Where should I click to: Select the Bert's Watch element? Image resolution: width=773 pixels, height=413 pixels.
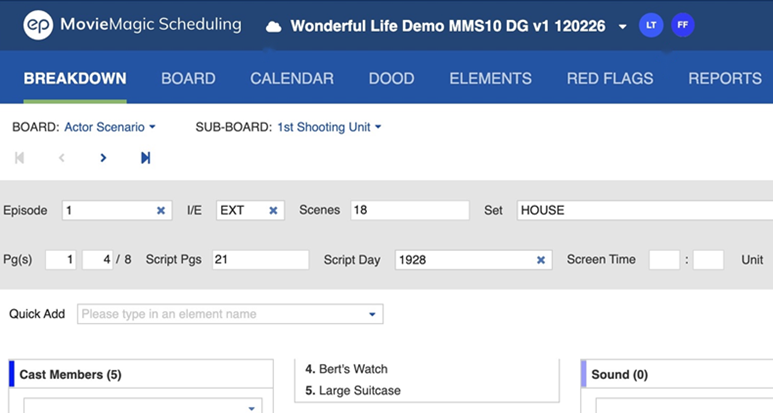[x=346, y=369]
